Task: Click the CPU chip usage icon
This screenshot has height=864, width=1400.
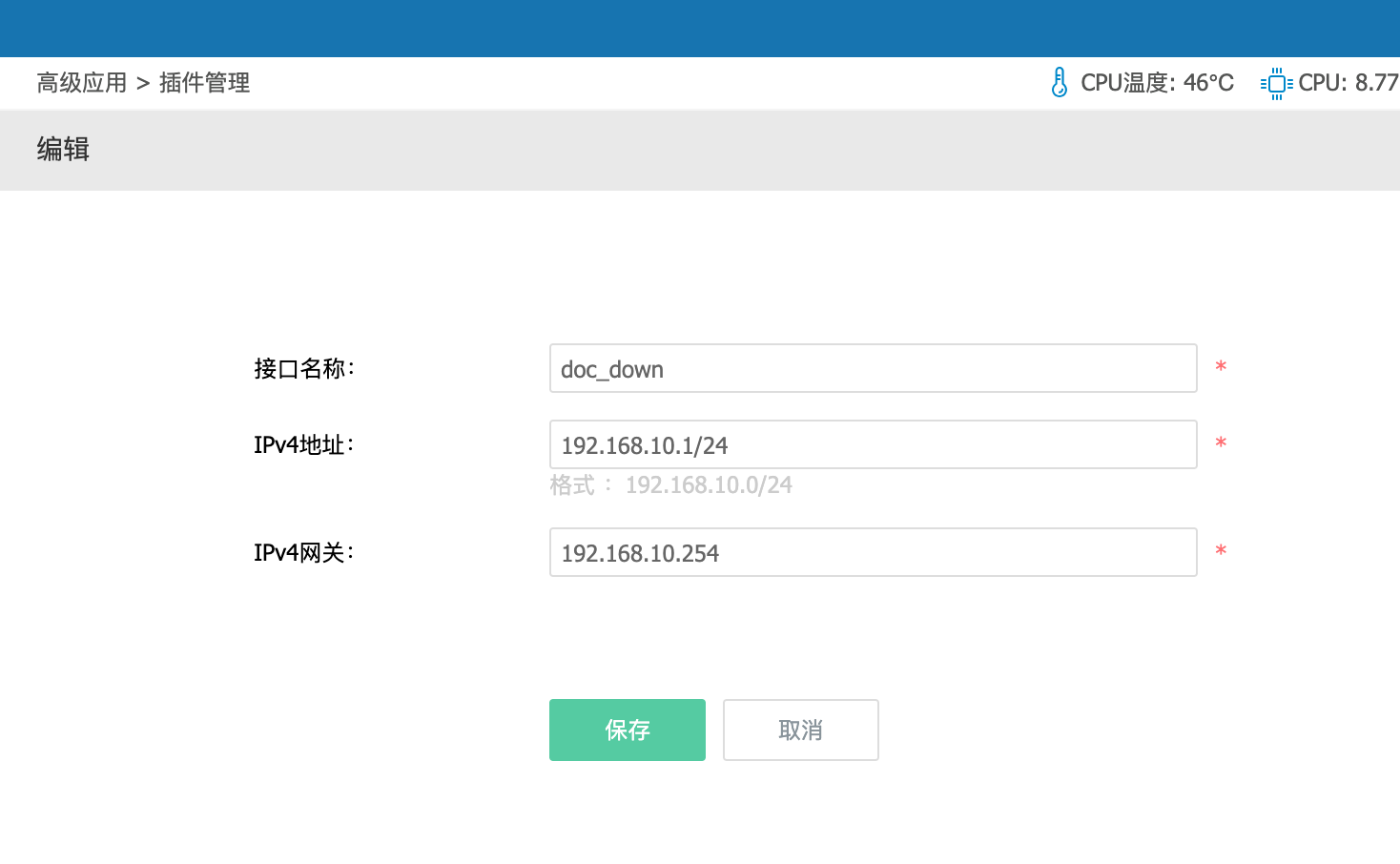Action: [1276, 84]
